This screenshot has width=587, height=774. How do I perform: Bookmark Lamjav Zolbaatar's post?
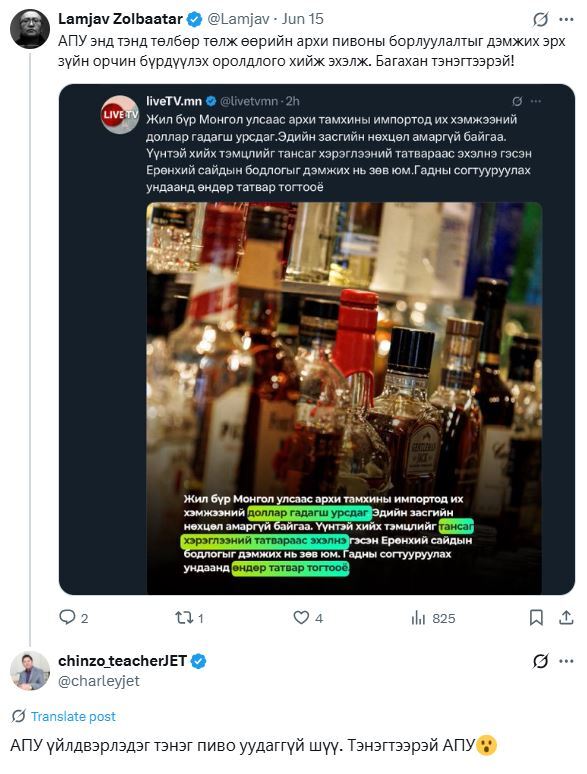536,618
